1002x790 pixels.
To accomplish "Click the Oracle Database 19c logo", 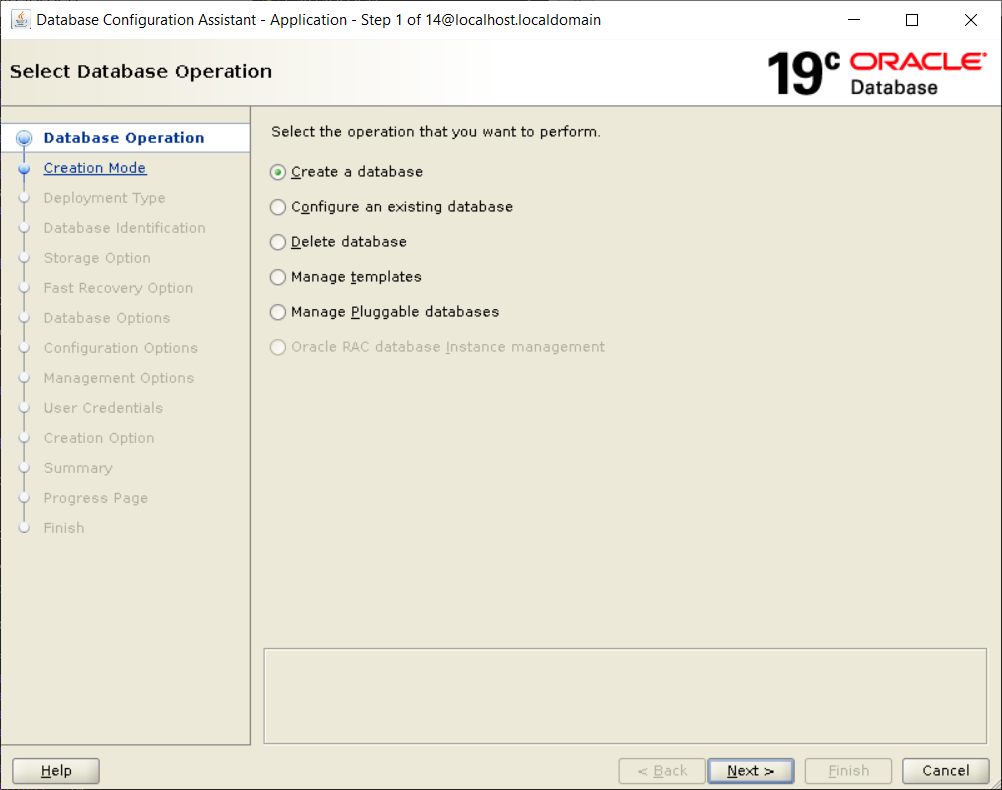I will coord(876,73).
